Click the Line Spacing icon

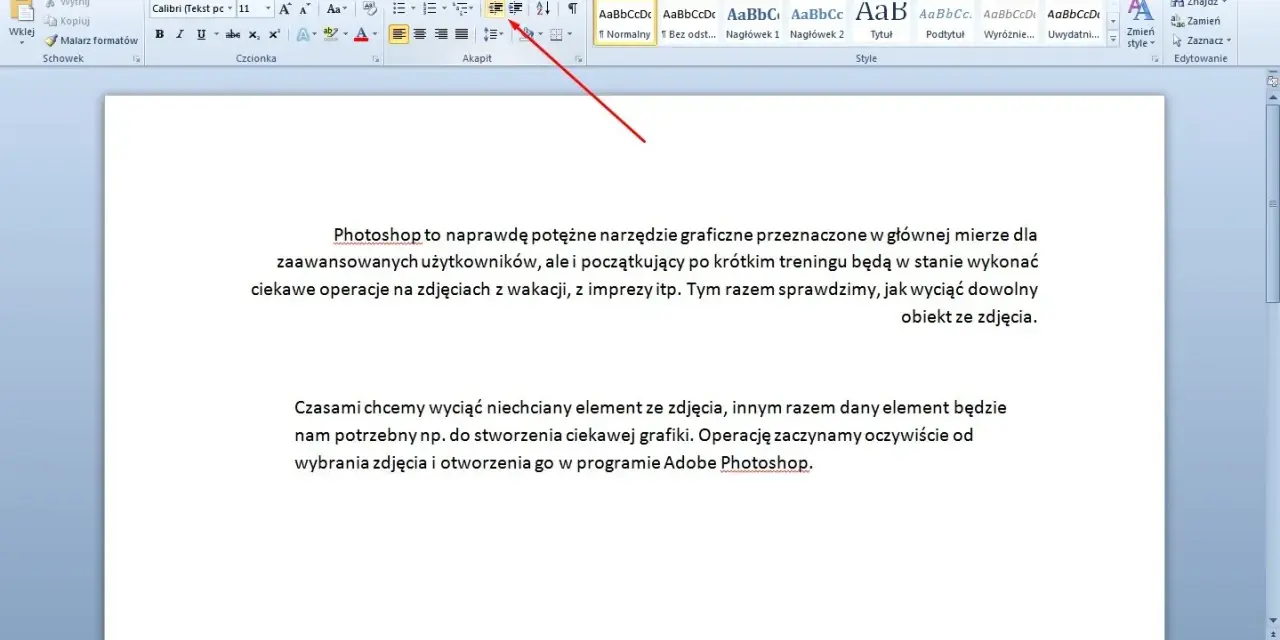tap(491, 34)
